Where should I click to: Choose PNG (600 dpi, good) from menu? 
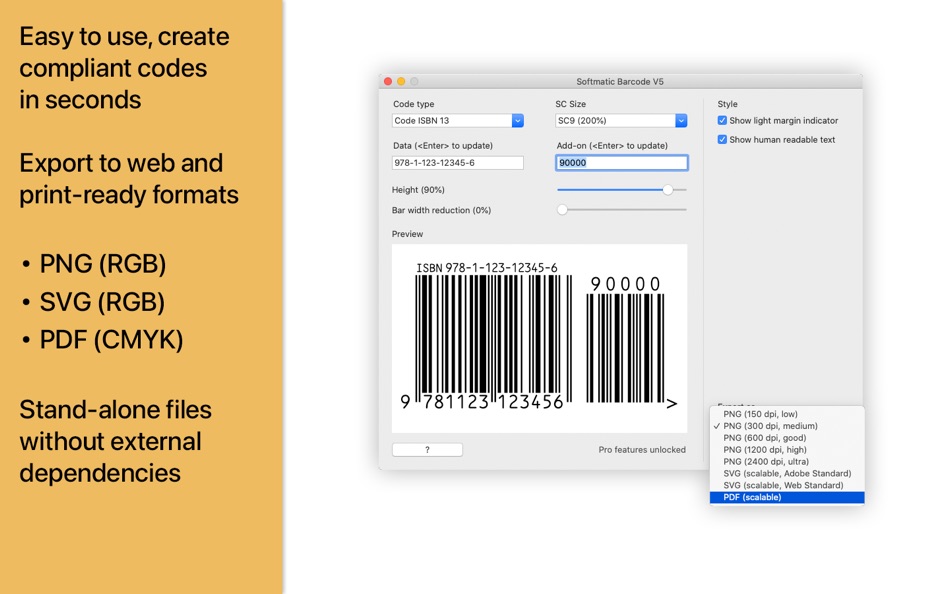(x=787, y=438)
